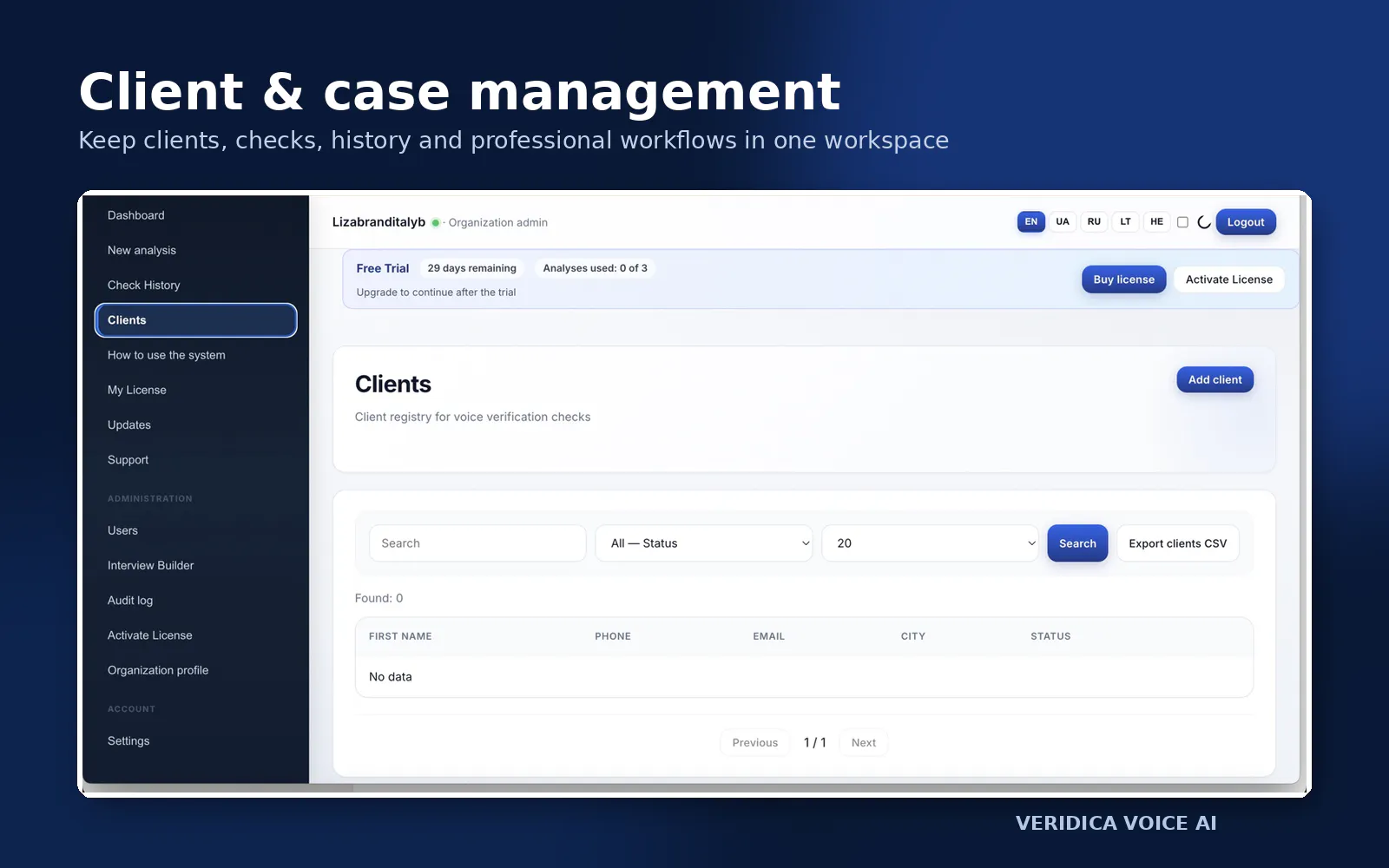This screenshot has width=1389, height=868.
Task: Click the horizontal scrollbar at window bottom
Action: pos(217,788)
